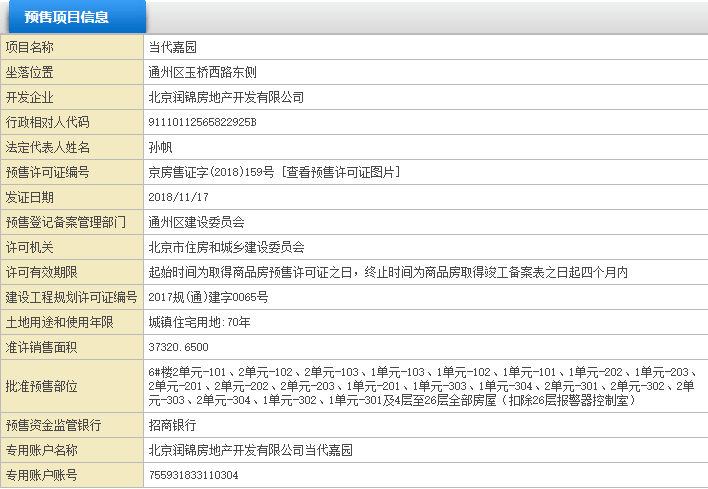
Task: Click the 许可机关 label
Action: coord(29,247)
